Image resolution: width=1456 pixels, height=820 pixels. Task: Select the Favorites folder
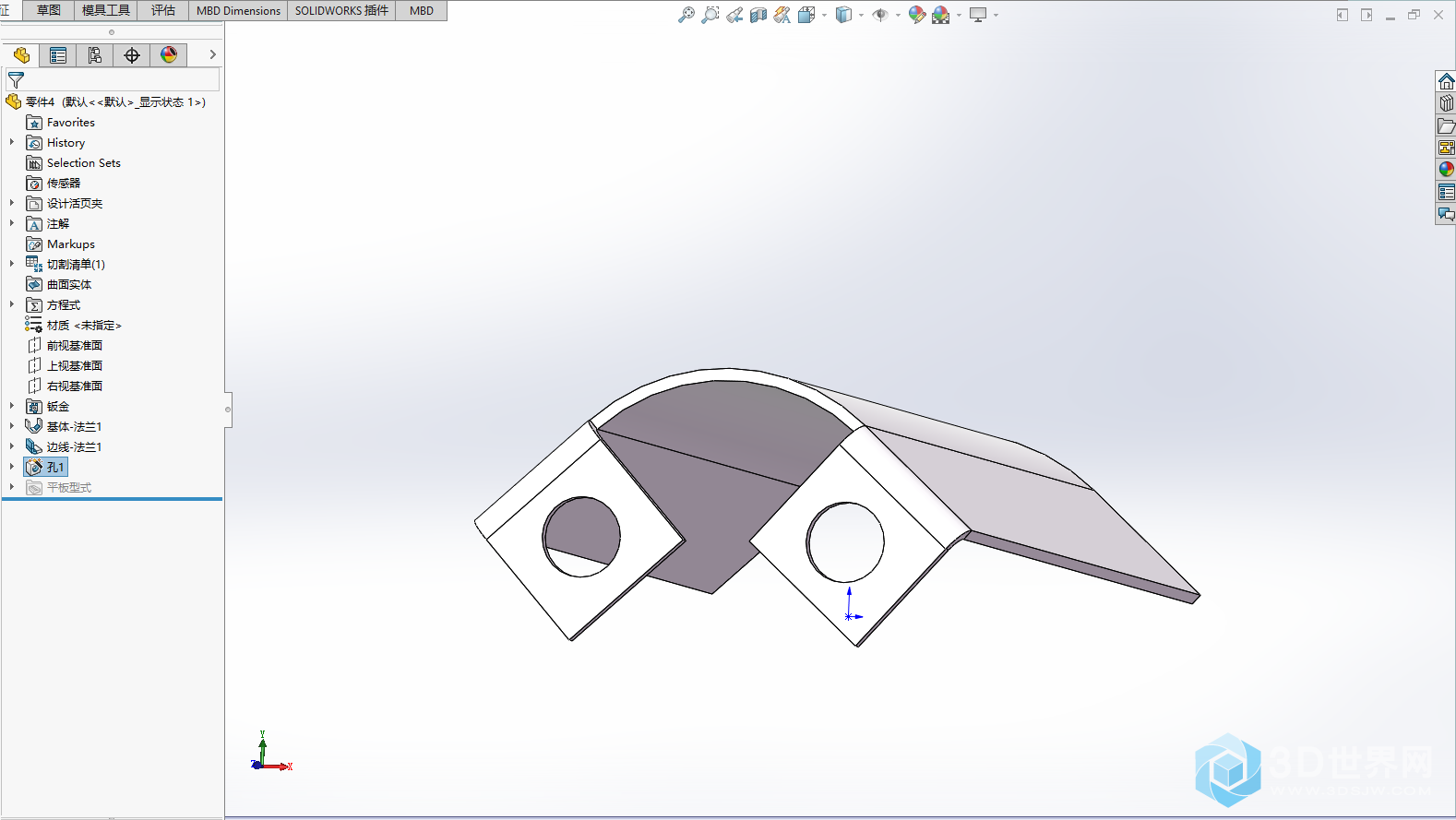click(x=61, y=123)
